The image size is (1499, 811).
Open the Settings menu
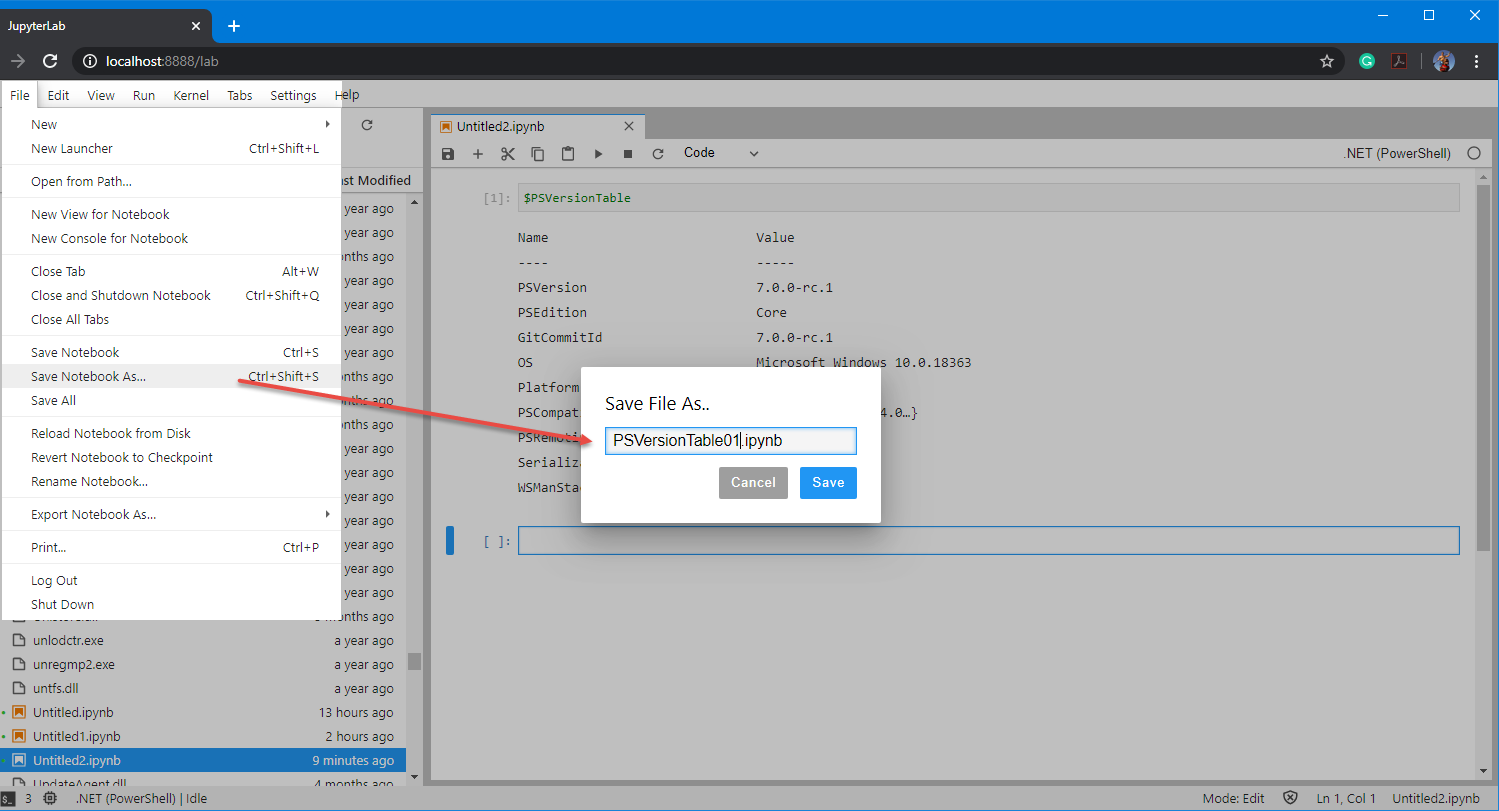point(293,96)
